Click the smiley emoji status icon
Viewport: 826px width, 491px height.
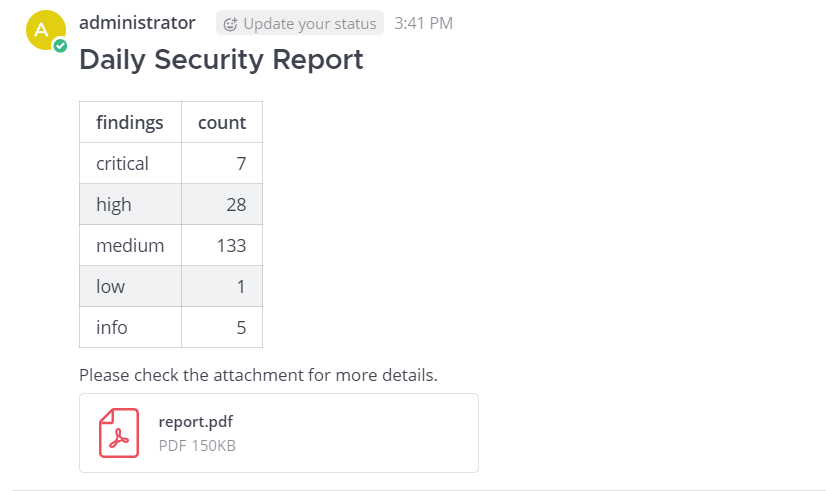point(231,23)
